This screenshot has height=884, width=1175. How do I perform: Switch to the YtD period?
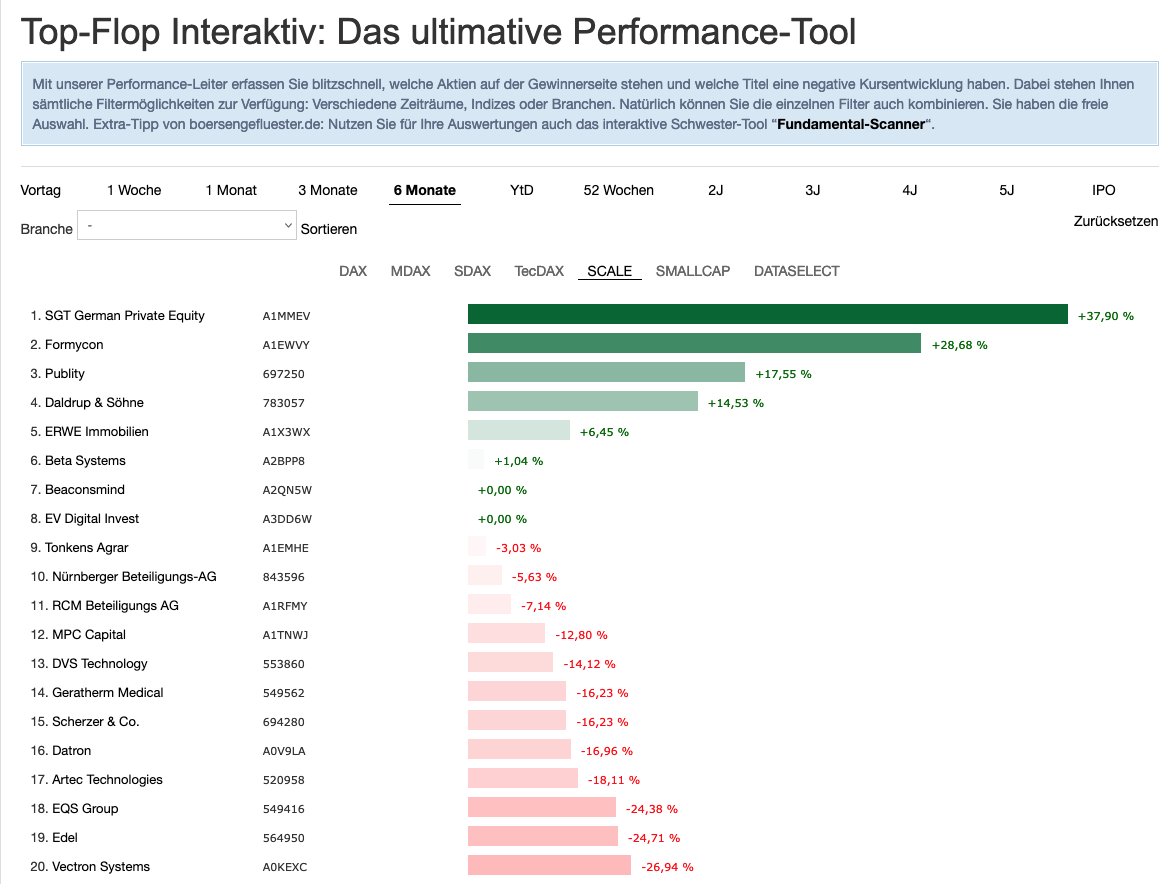tap(522, 190)
